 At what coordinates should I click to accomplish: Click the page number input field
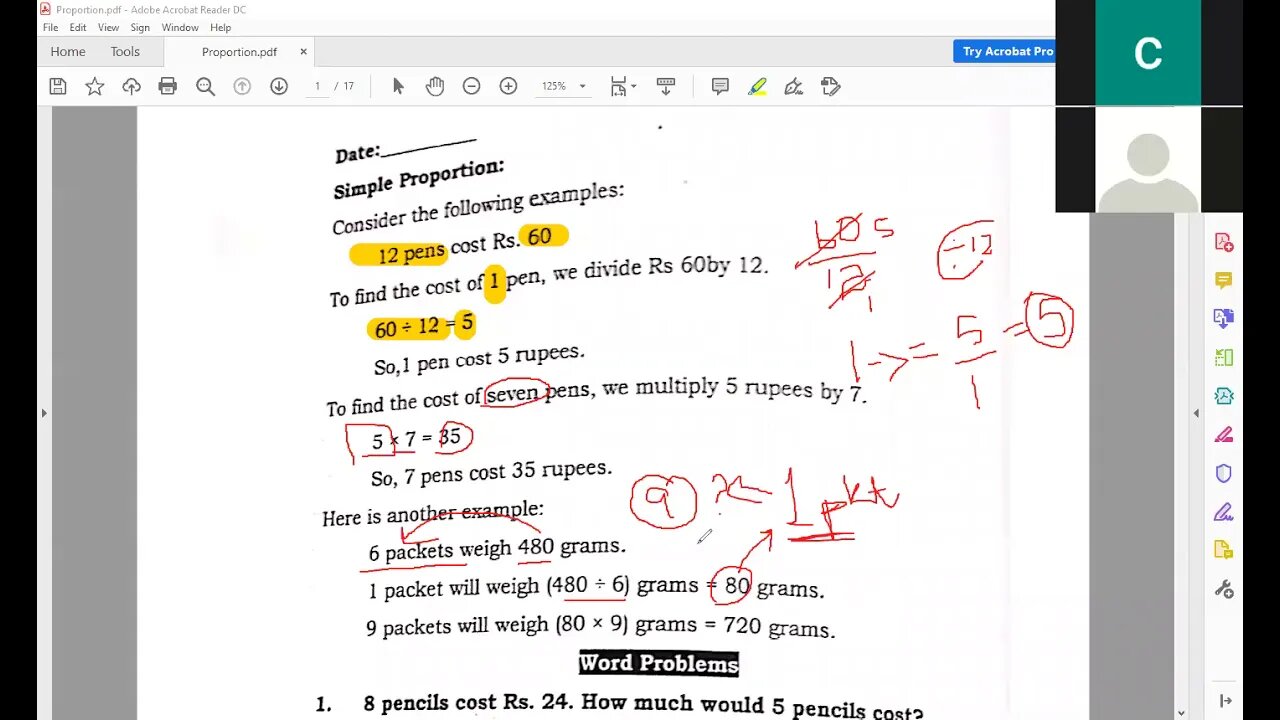pyautogui.click(x=317, y=87)
